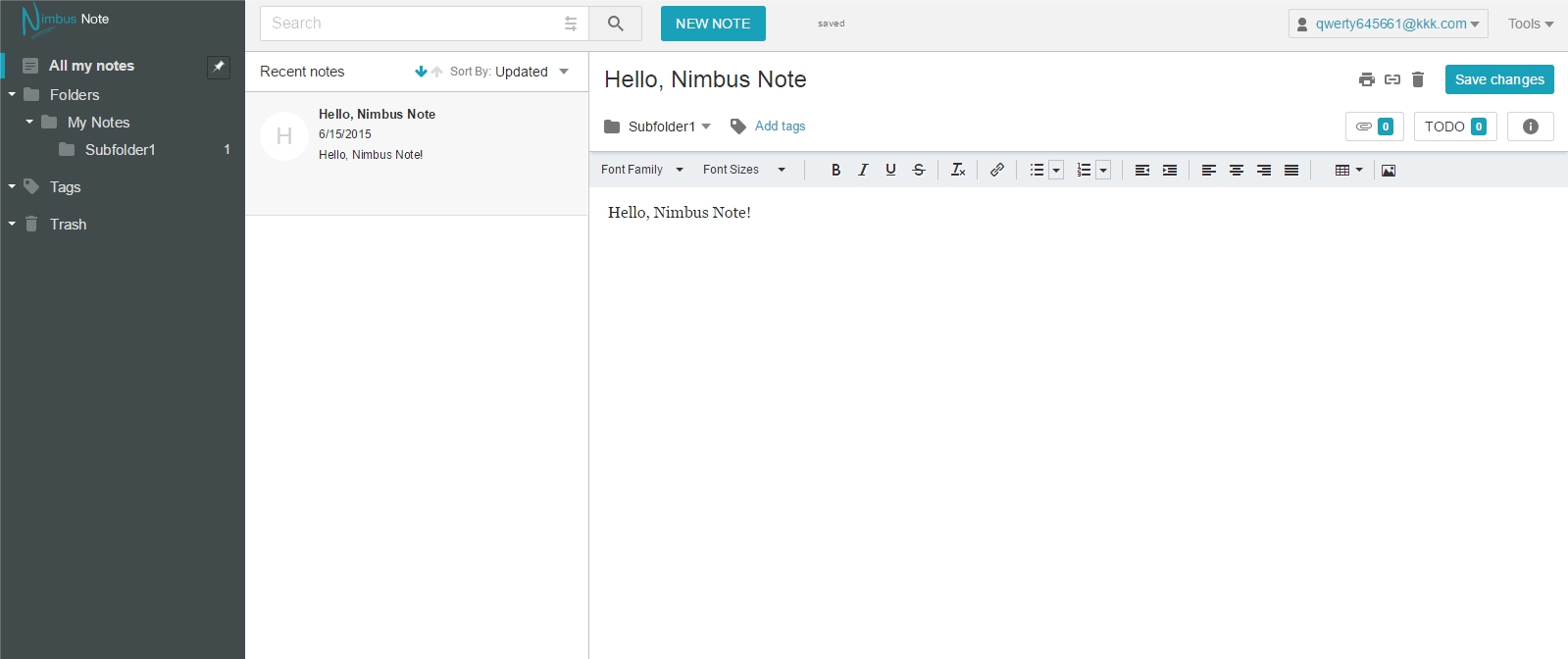Open the Tools menu
1568x659 pixels.
[x=1531, y=24]
